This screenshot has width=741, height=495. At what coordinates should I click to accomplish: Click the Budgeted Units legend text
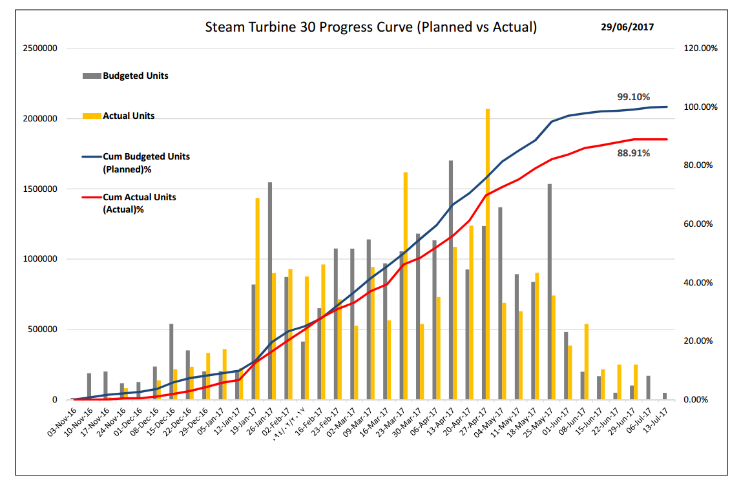[135, 75]
